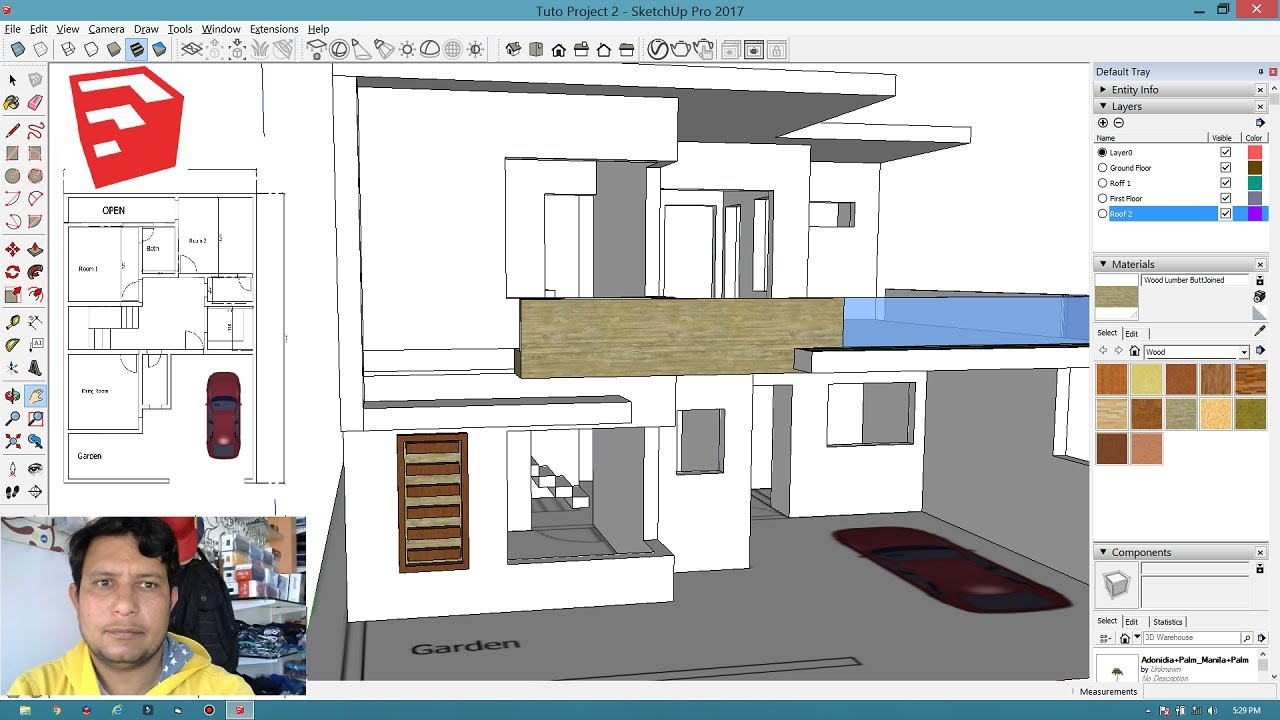Click the Create Material icon

click(1259, 297)
